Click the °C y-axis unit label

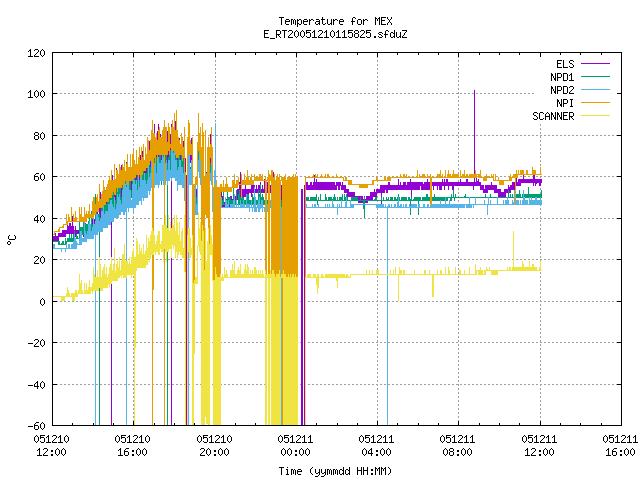11,240
